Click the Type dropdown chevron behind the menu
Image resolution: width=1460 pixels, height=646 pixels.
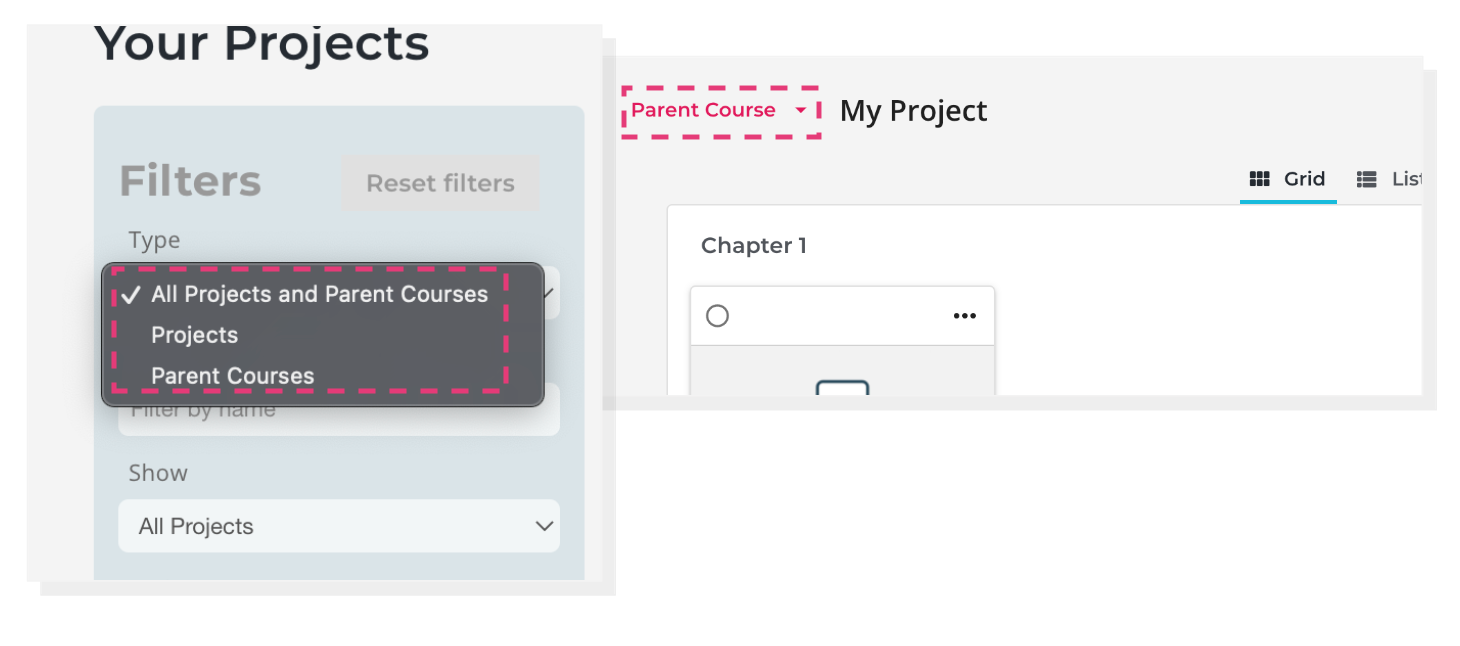coord(549,293)
